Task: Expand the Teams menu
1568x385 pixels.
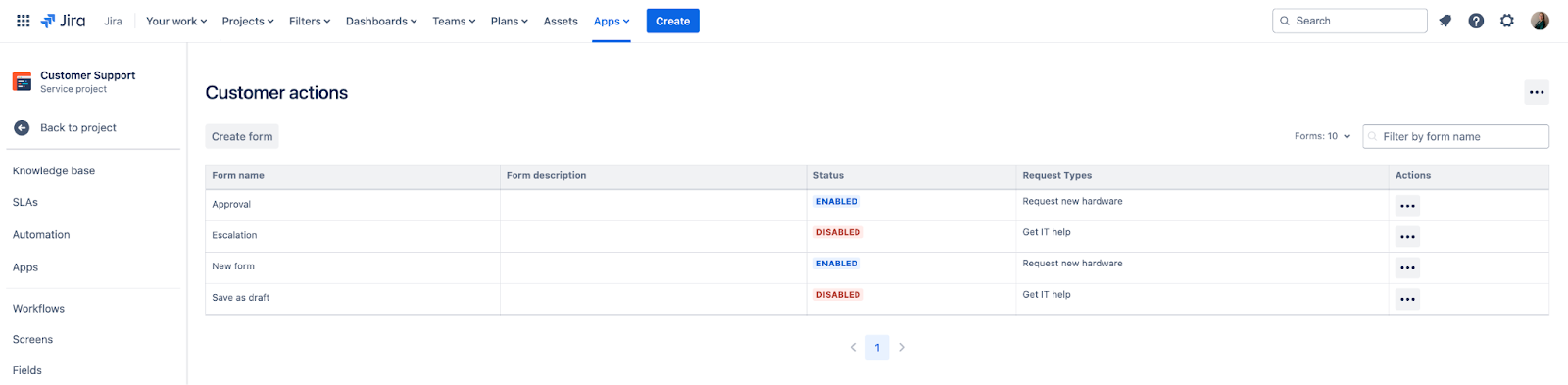Action: 454,21
